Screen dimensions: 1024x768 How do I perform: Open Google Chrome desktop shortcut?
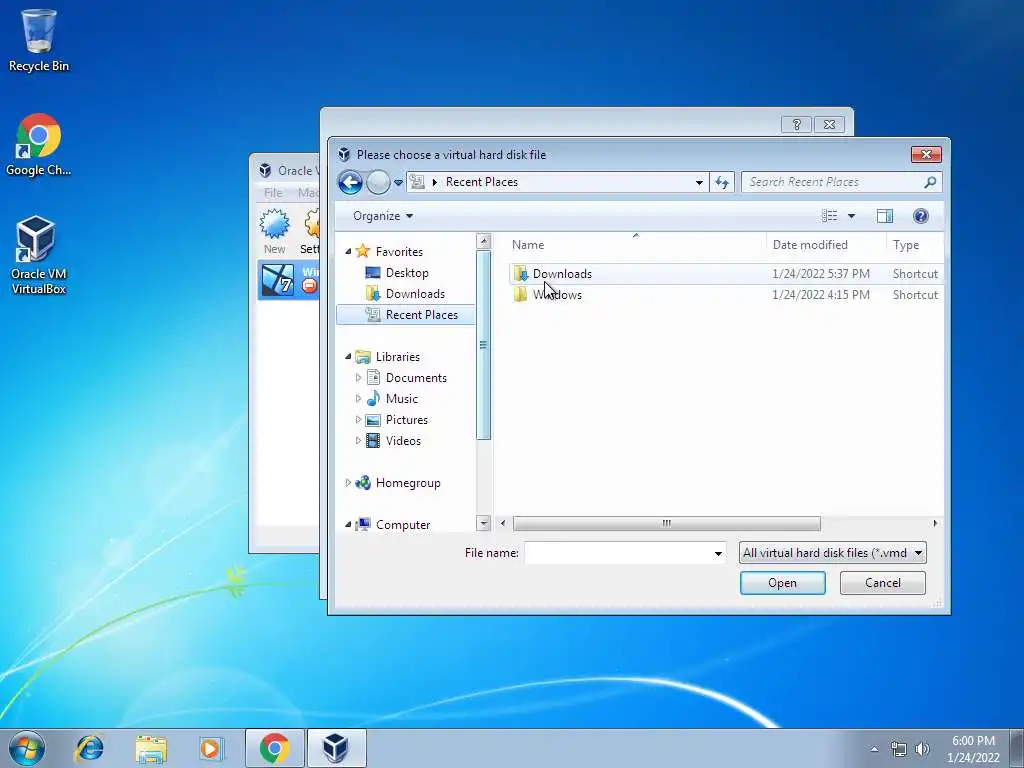(39, 145)
